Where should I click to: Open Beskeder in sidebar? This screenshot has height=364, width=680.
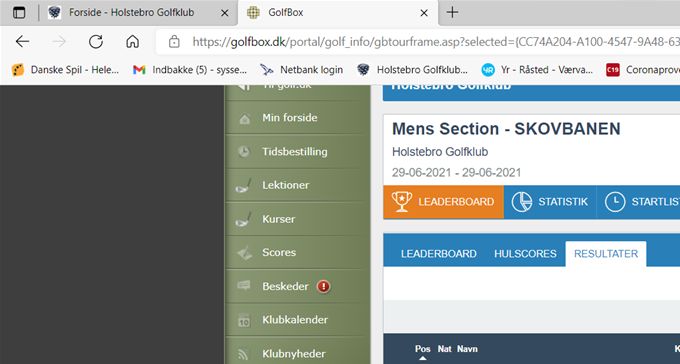click(297, 286)
